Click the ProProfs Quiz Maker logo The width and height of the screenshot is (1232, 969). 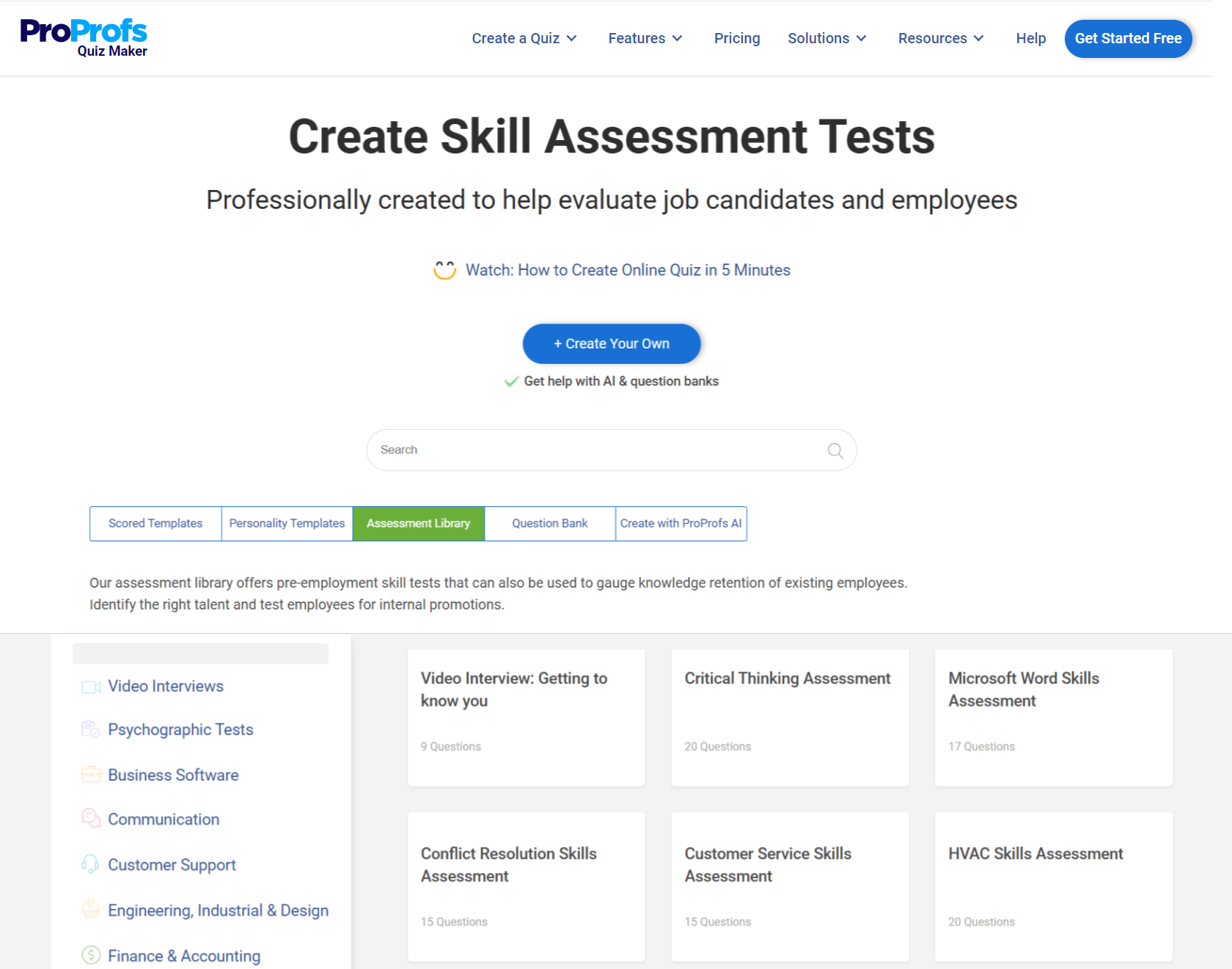pos(84,38)
